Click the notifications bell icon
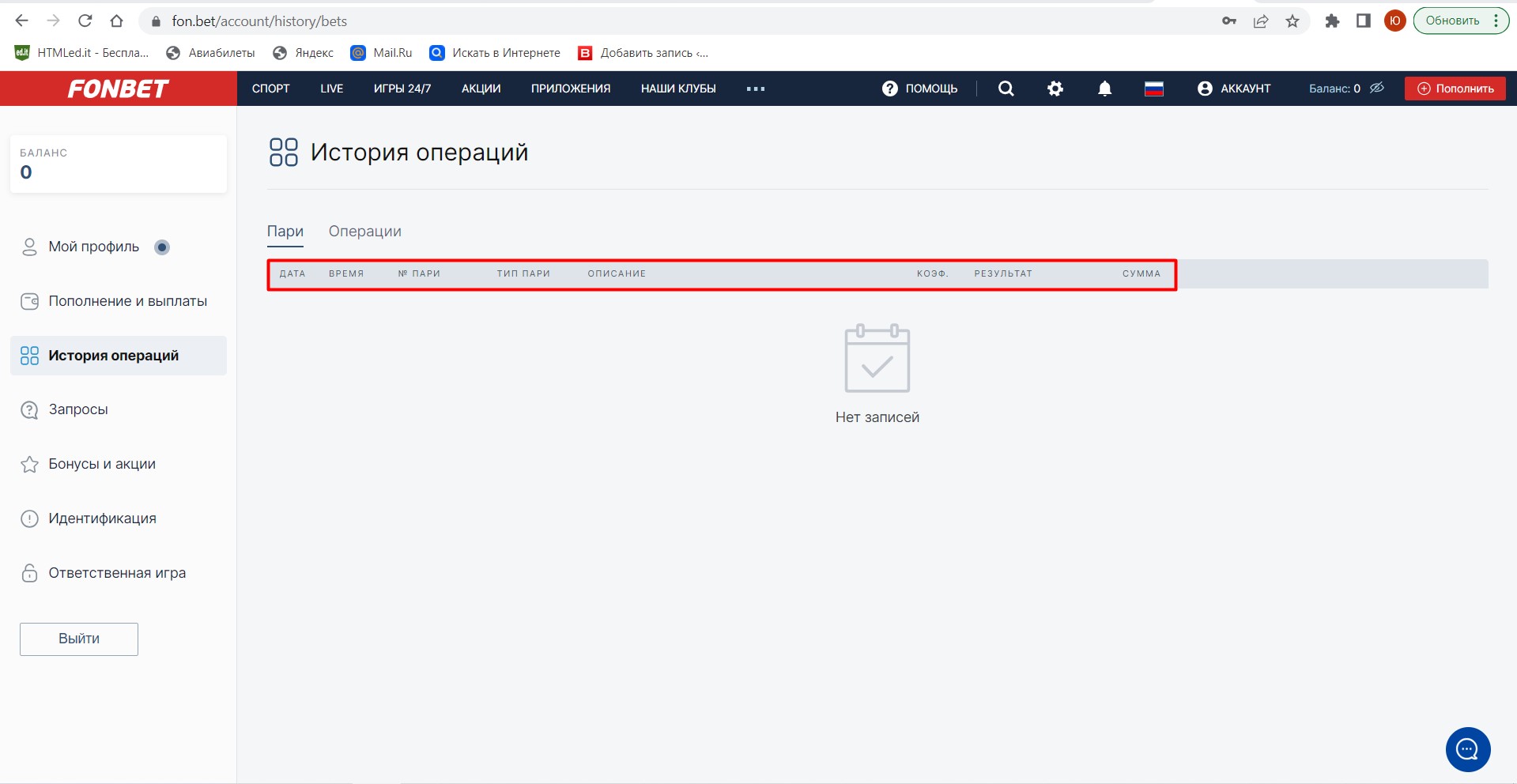The height and width of the screenshot is (784, 1517). coord(1104,89)
